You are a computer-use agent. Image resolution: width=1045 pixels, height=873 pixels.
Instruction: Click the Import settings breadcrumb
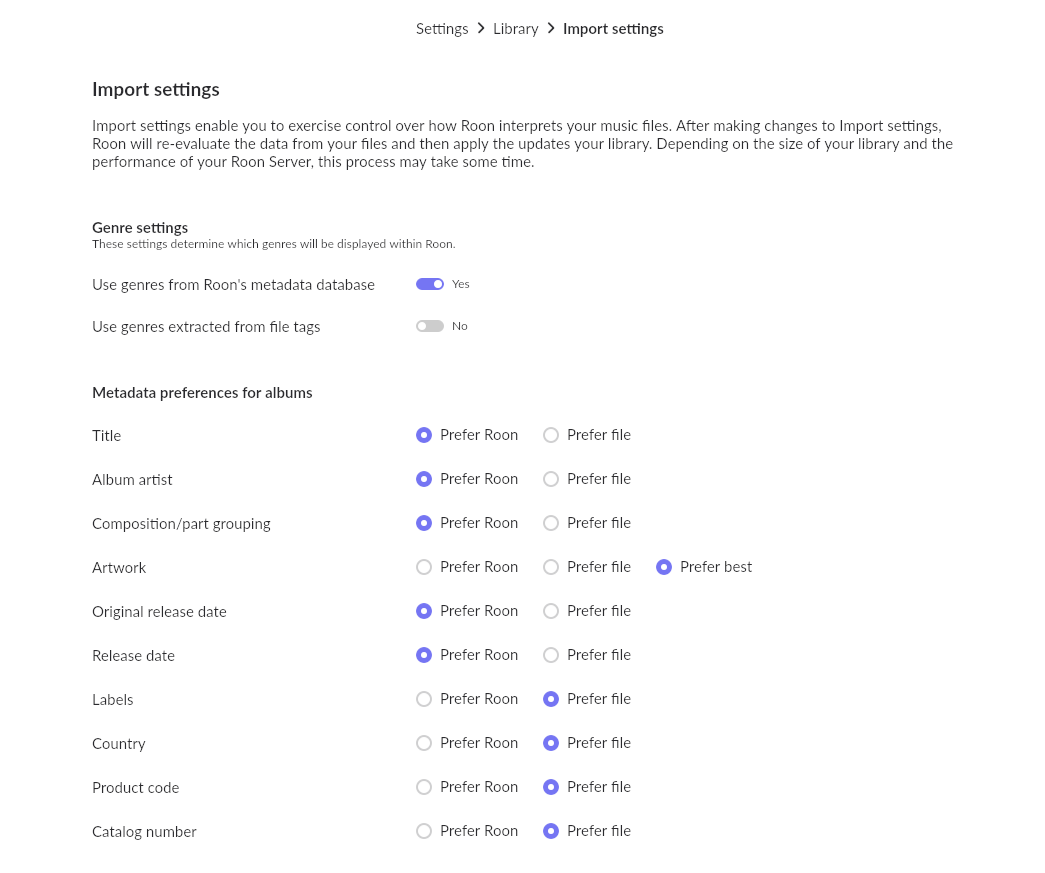coord(613,29)
